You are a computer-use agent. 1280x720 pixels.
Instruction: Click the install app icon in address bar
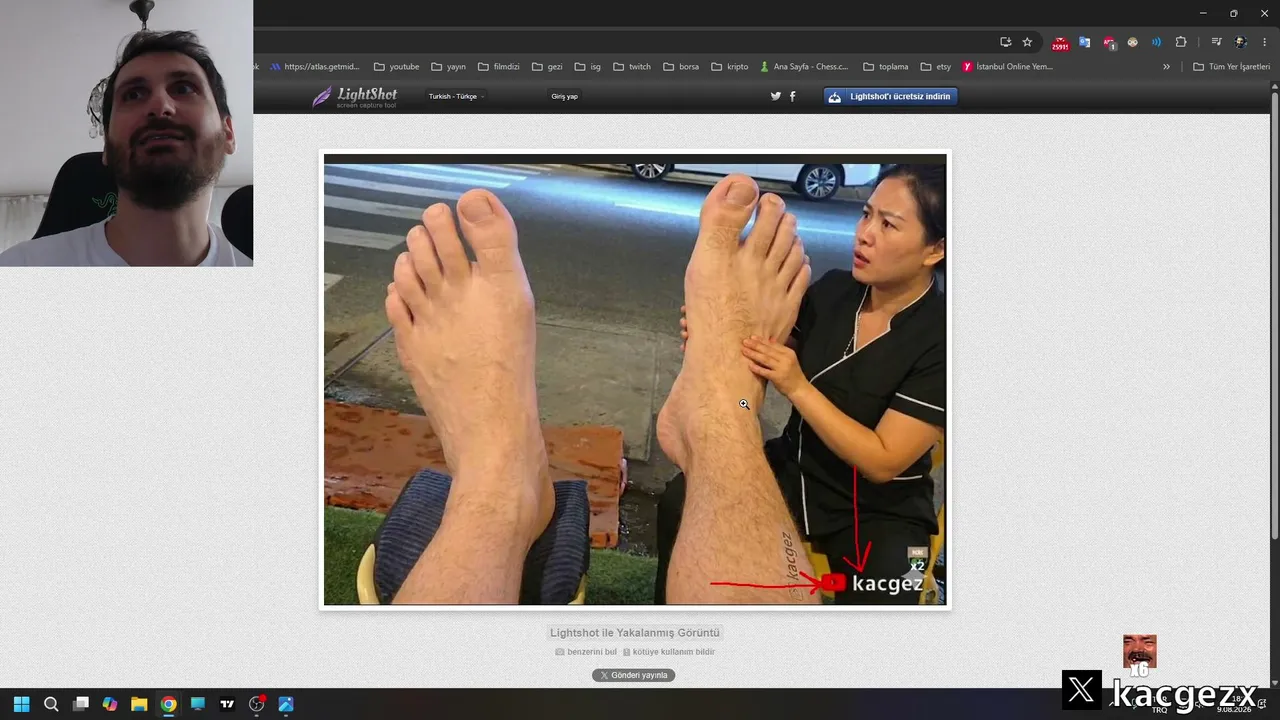point(1005,42)
